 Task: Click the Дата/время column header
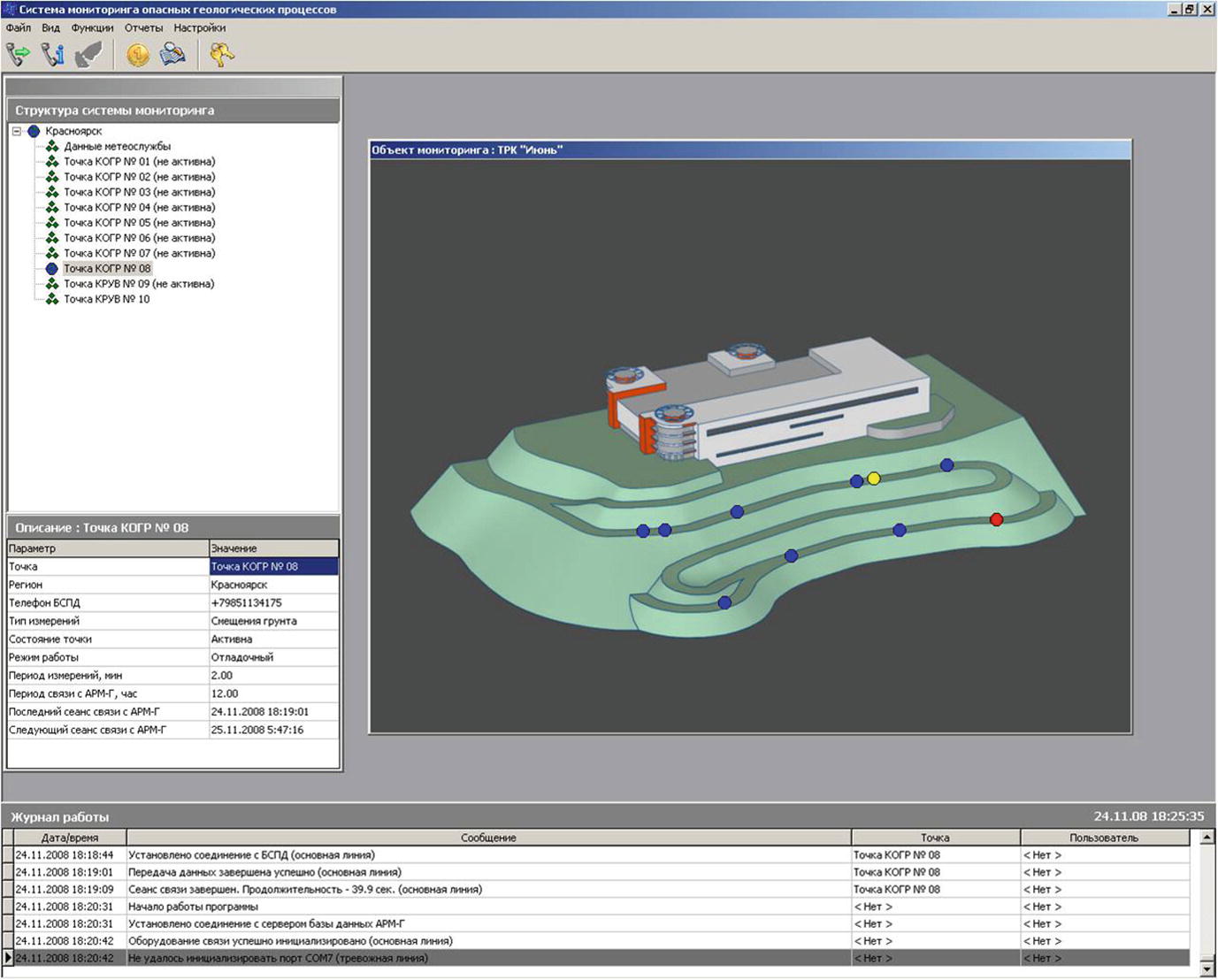pos(70,838)
